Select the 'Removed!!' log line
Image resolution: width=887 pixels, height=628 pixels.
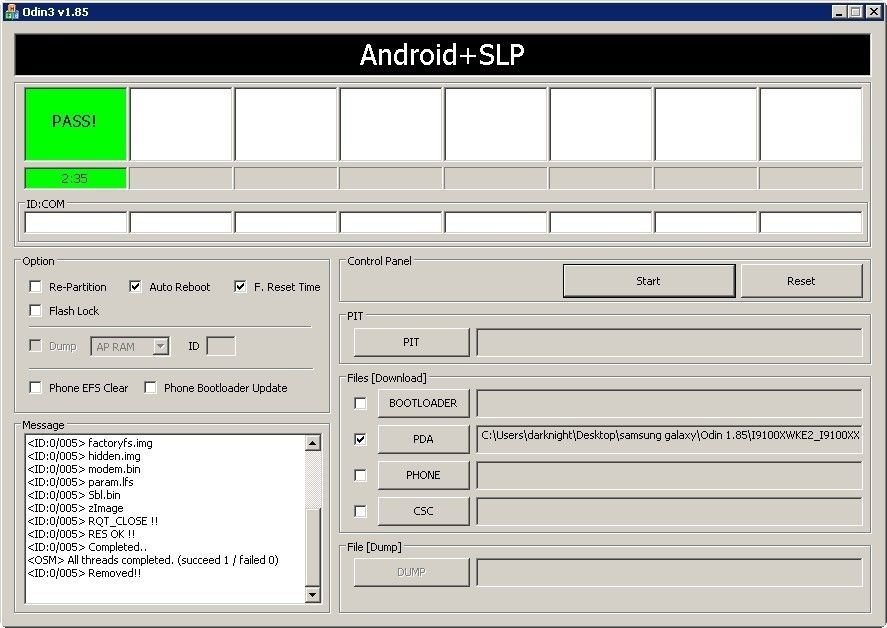(84, 573)
